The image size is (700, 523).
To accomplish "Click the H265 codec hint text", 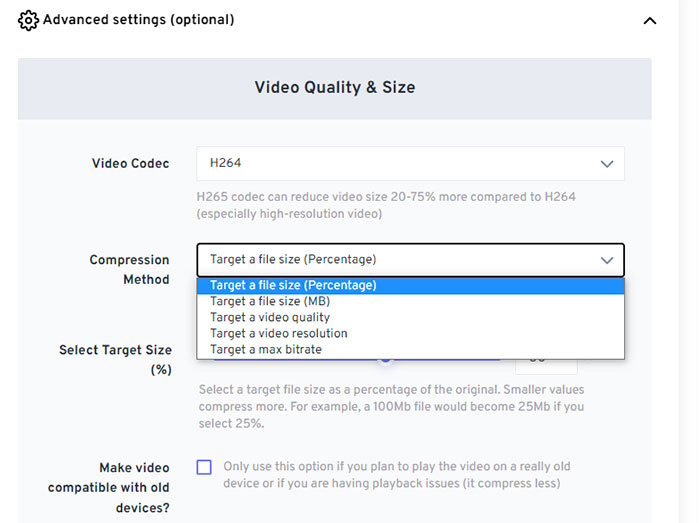I will (386, 205).
